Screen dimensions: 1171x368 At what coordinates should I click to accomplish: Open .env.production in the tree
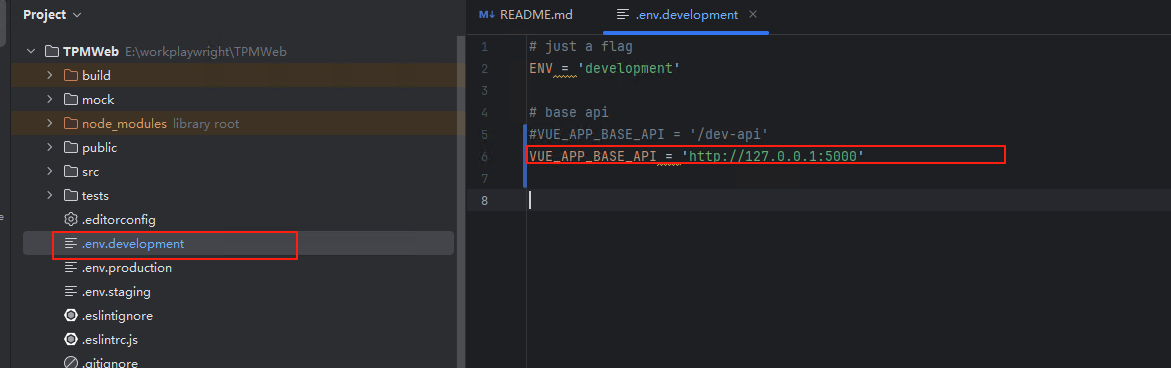coord(127,267)
